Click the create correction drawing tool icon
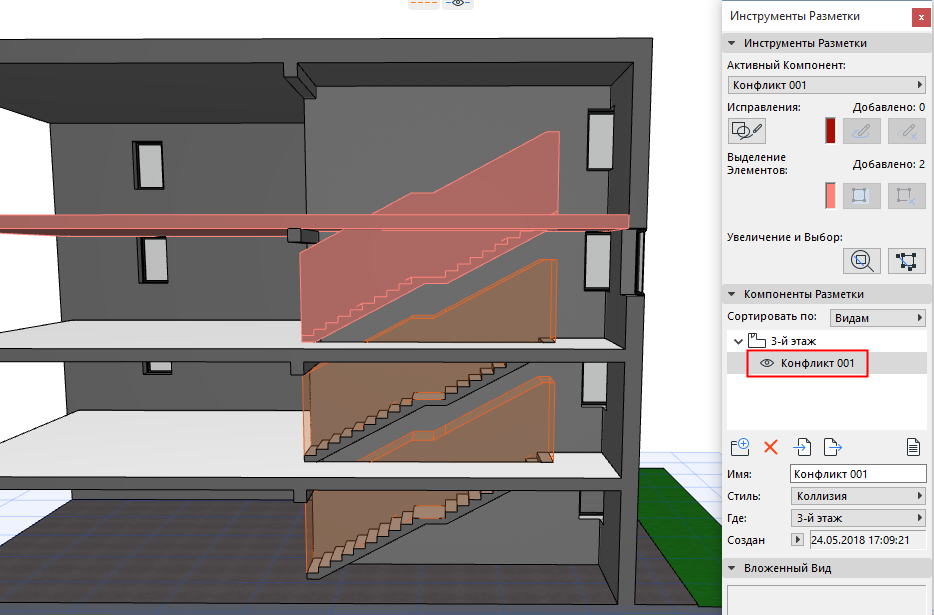Screen dimensions: 934x615 tap(747, 130)
